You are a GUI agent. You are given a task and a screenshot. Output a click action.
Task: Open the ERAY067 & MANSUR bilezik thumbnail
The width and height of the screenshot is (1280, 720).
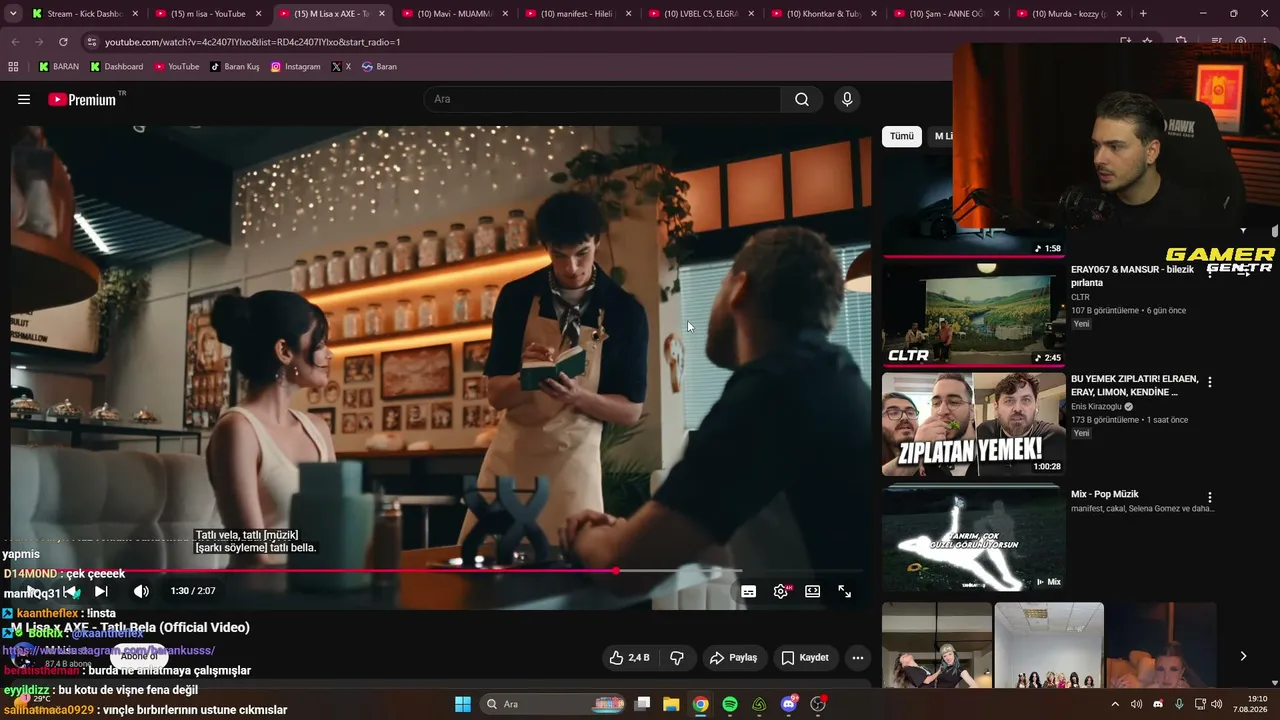[974, 314]
